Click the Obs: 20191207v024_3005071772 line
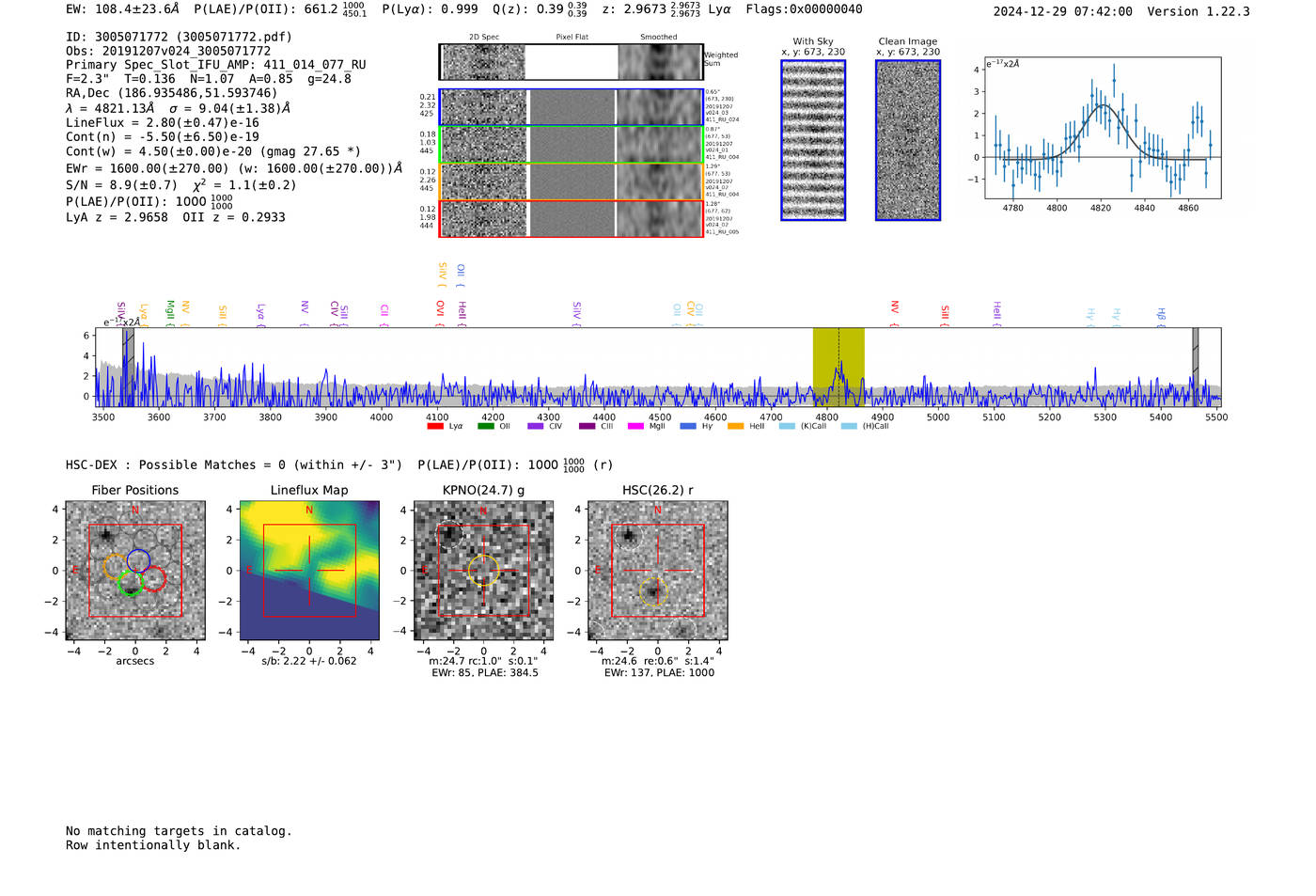Viewport: 1316px width, 896px height. (x=168, y=51)
